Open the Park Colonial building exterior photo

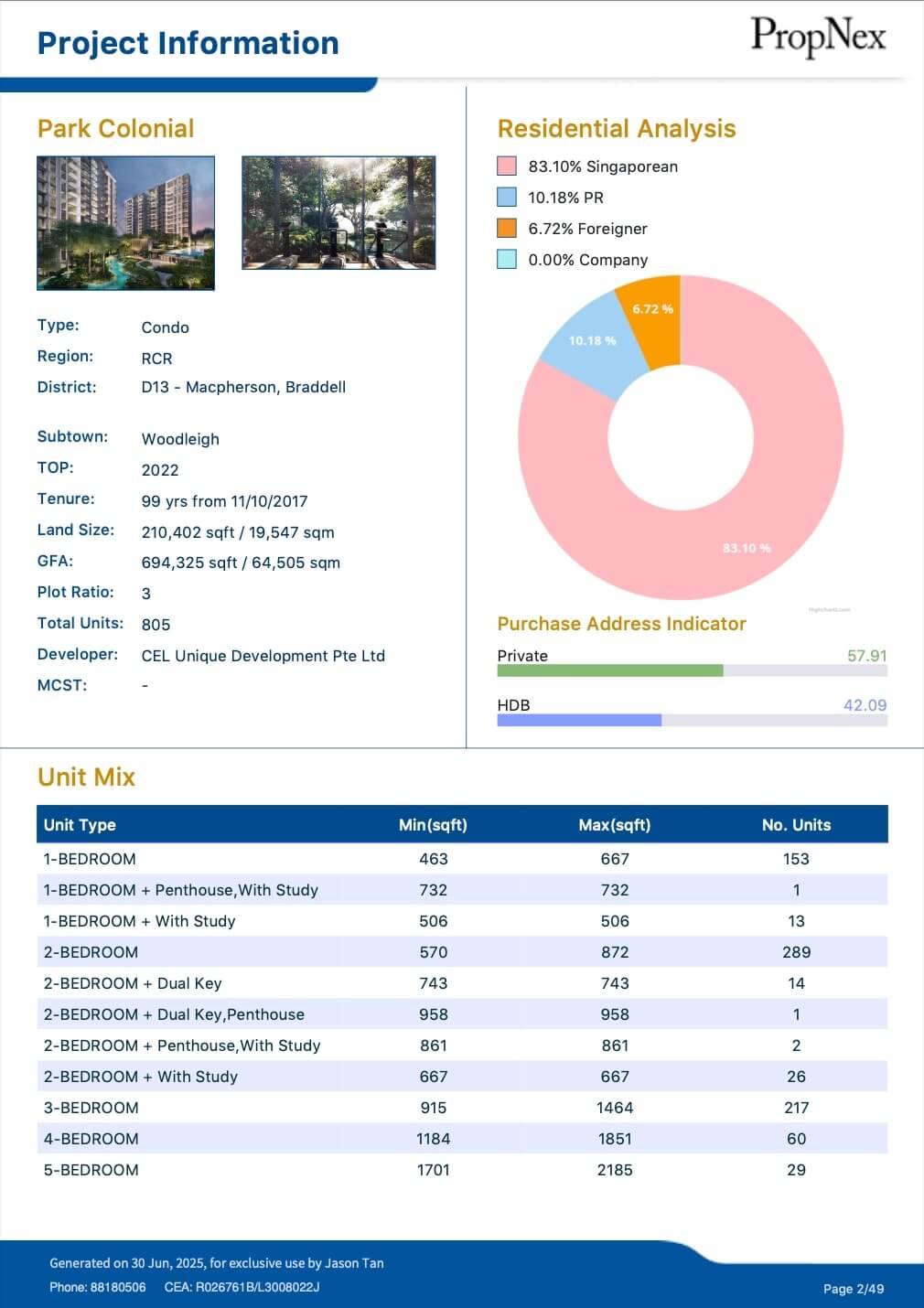tap(125, 223)
